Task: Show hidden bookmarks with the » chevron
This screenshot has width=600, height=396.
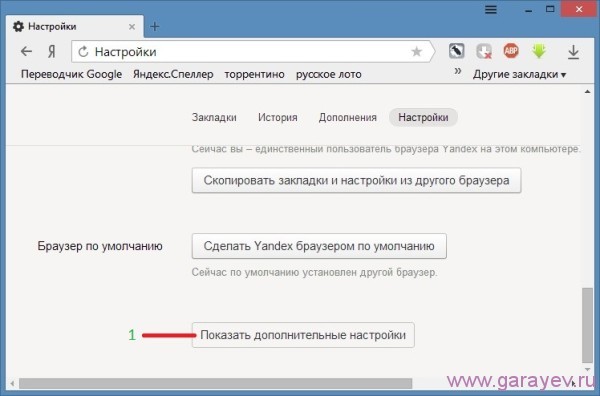Action: [x=458, y=71]
